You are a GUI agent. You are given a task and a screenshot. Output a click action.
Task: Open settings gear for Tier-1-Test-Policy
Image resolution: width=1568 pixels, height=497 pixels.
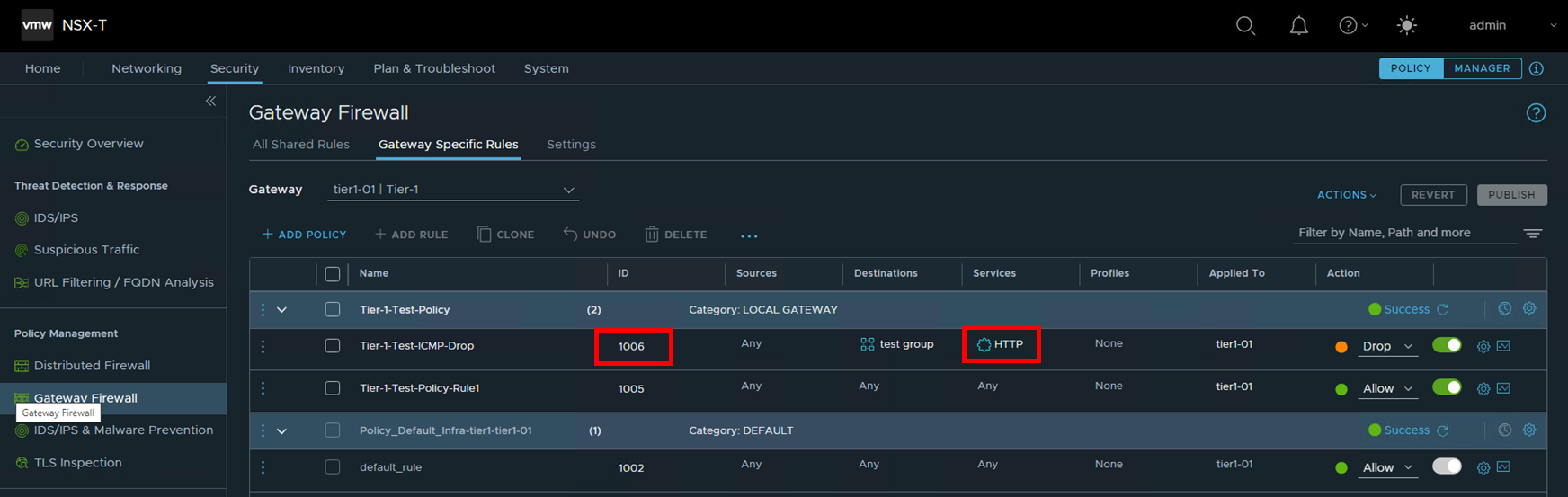[1529, 308]
